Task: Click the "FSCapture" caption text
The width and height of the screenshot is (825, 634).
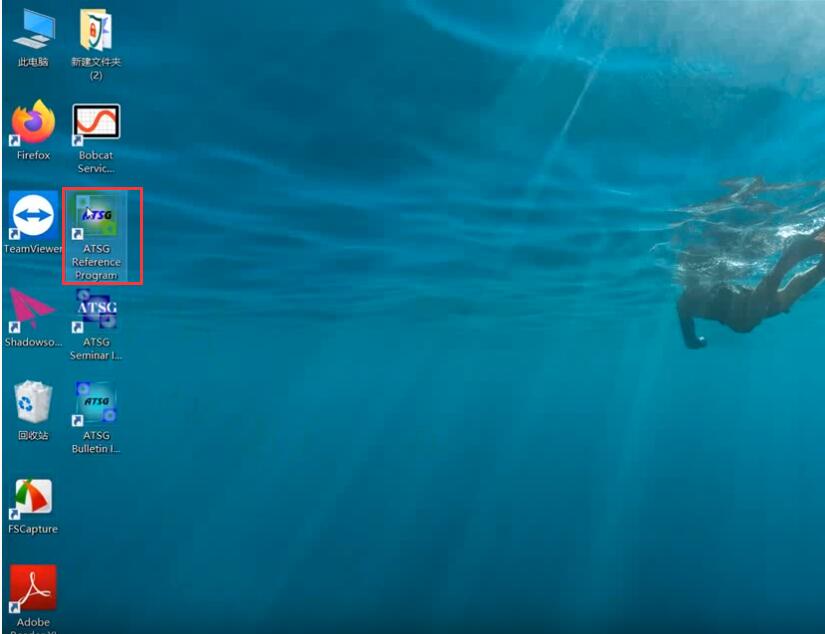Action: (33, 529)
